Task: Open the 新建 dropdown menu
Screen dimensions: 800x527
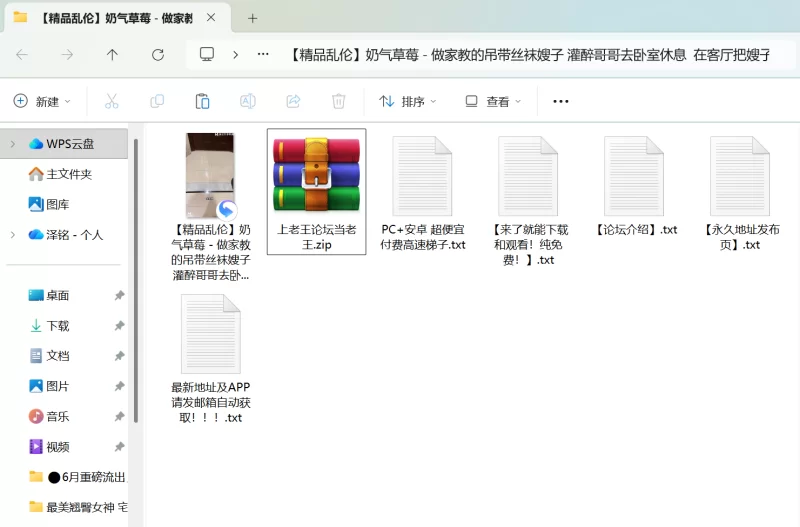Action: coord(42,101)
